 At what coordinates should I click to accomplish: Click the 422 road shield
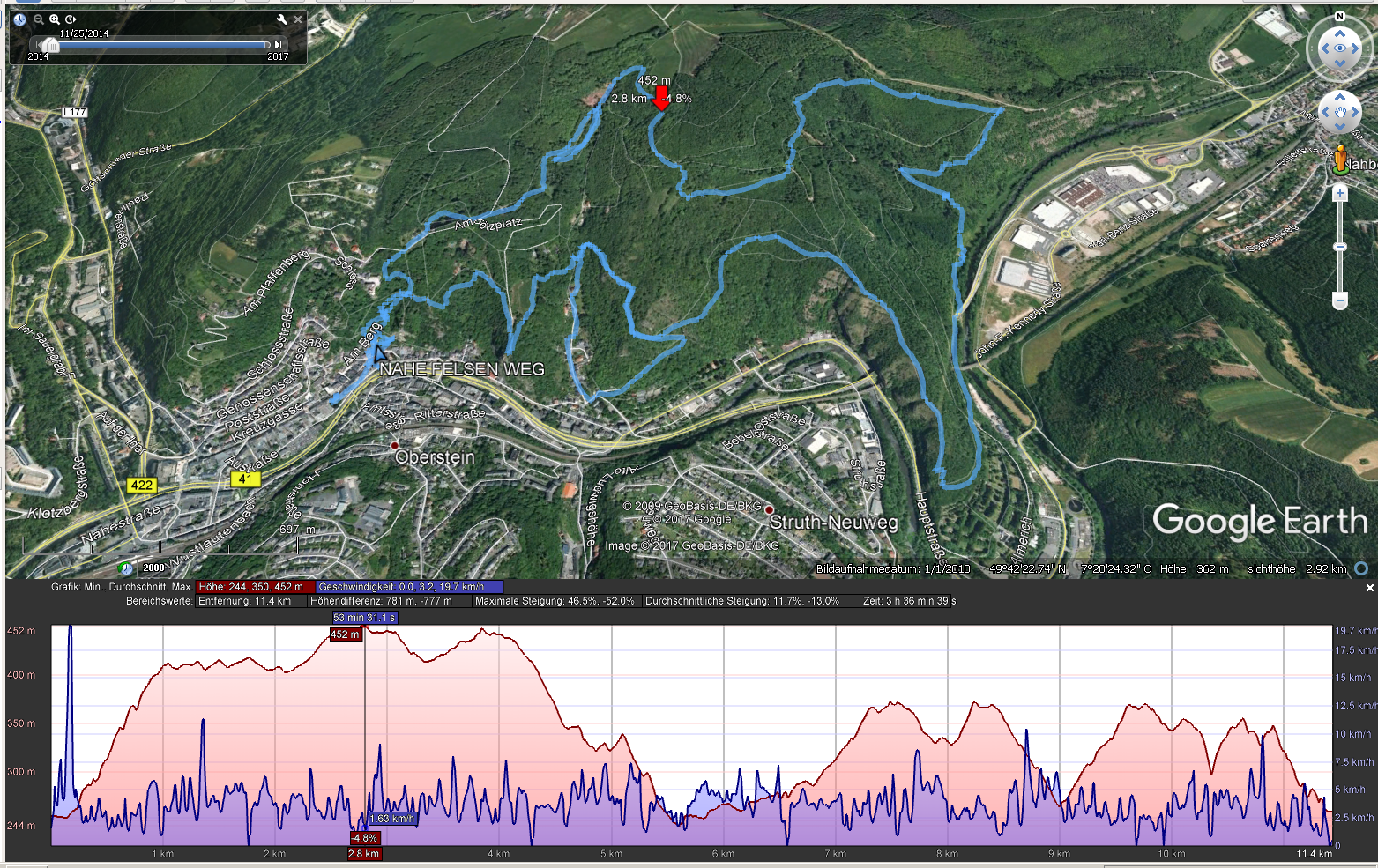coord(142,485)
